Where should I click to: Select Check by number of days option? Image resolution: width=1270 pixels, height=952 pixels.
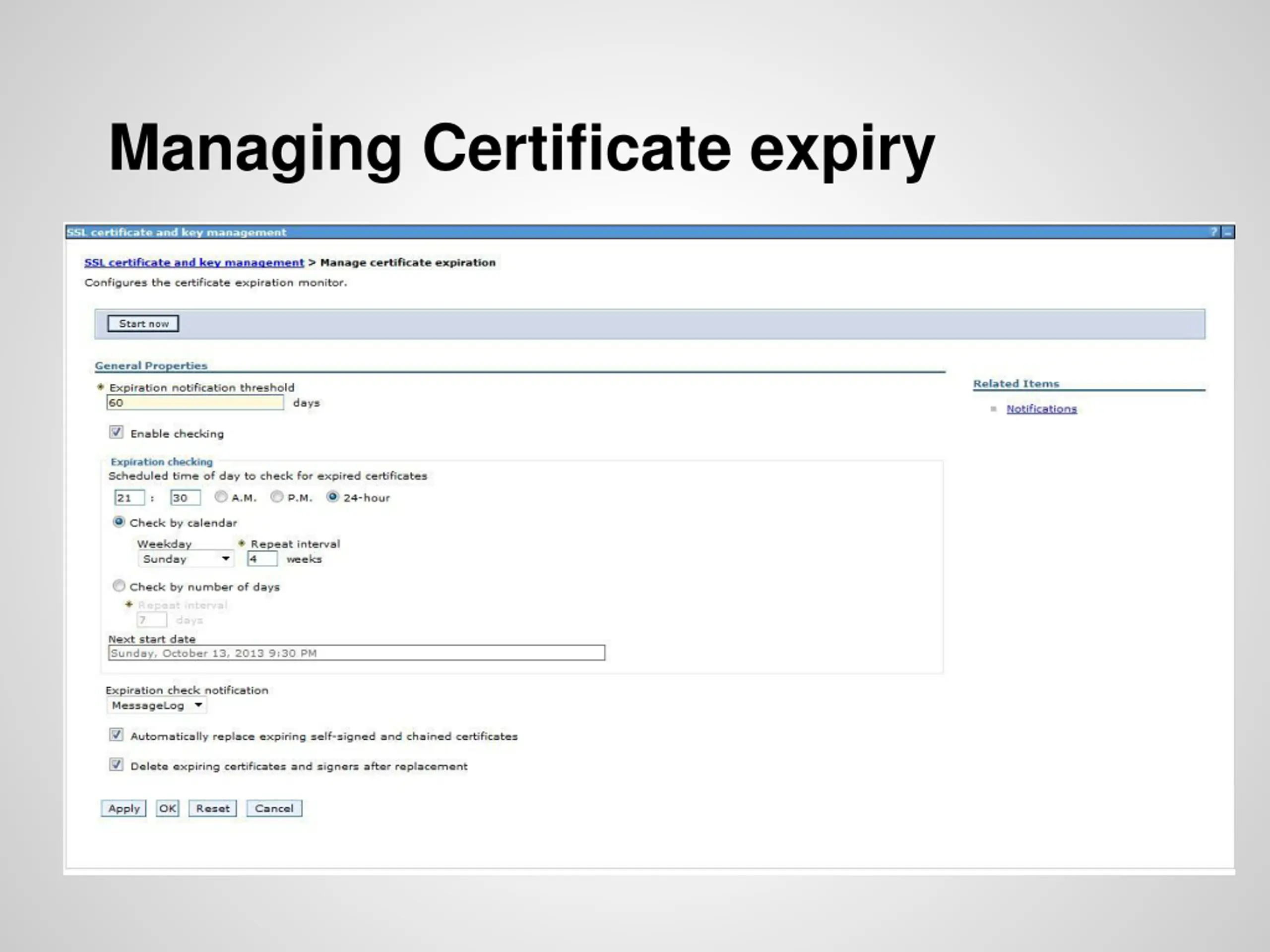pos(119,586)
